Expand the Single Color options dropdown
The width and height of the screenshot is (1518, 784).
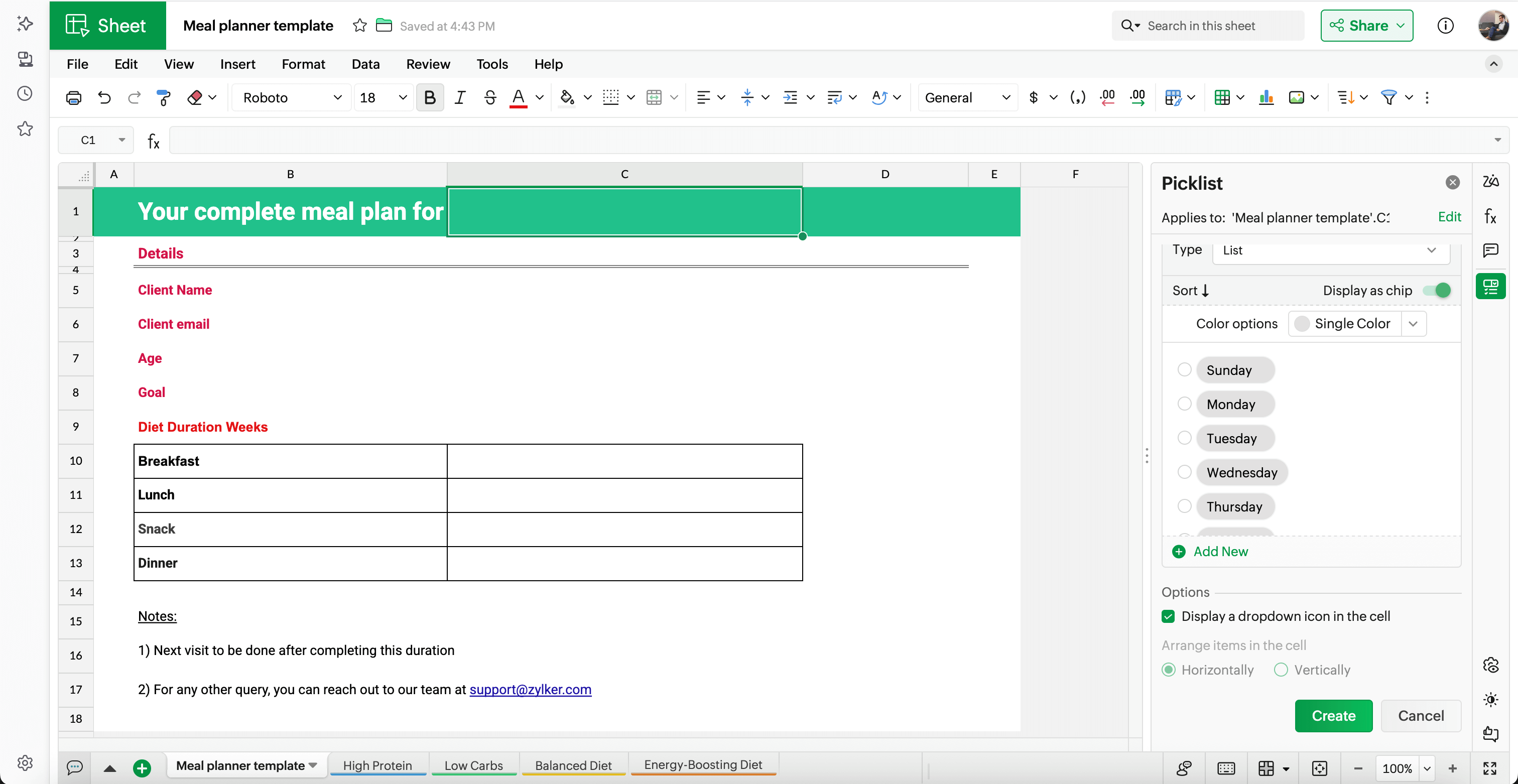[1413, 324]
